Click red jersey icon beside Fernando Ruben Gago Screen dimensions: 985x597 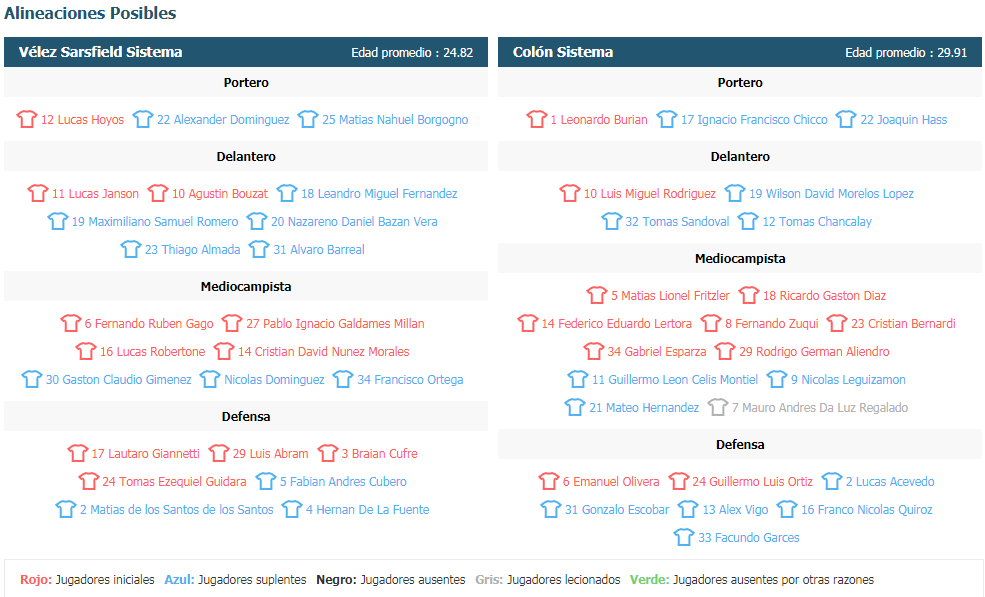[71, 324]
